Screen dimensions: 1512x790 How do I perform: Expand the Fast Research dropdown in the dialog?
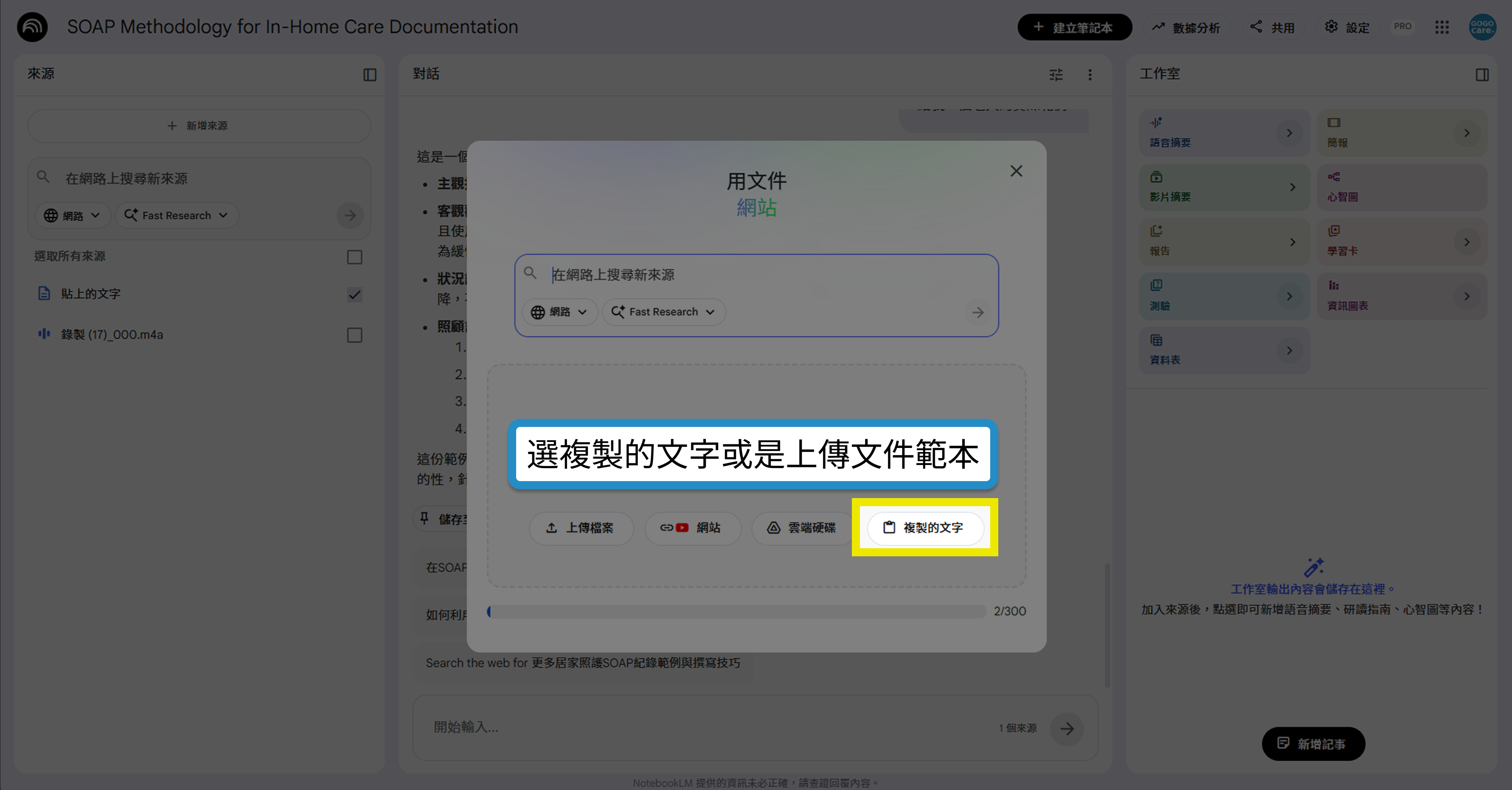663,312
